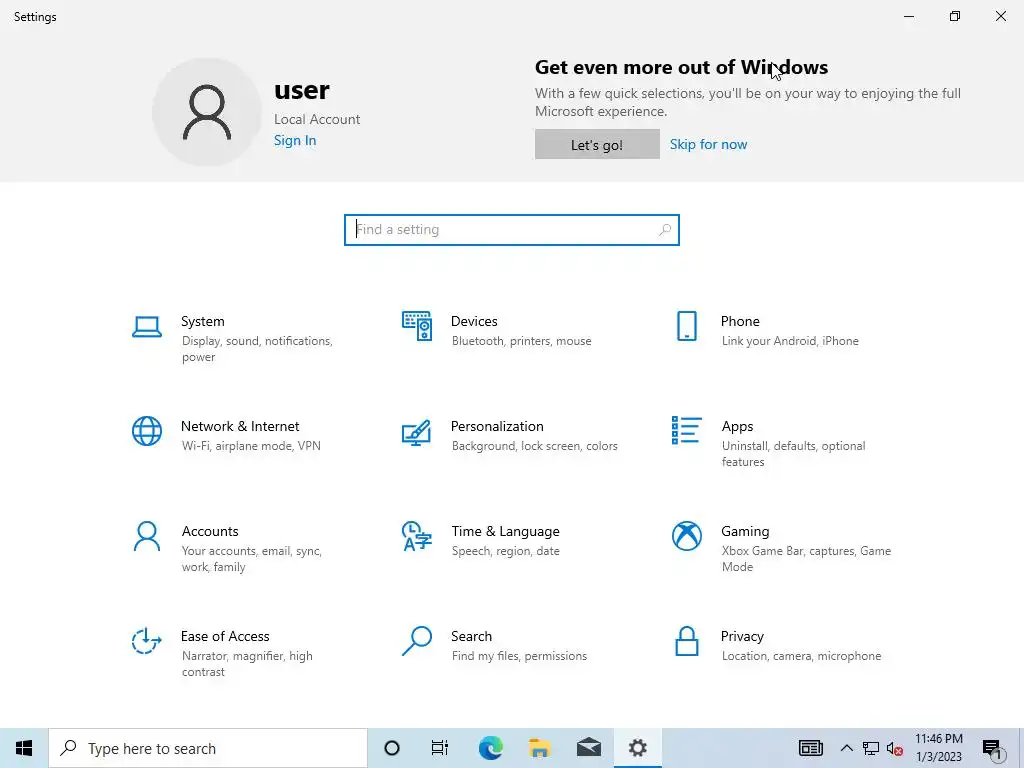Image resolution: width=1024 pixels, height=768 pixels.
Task: Click the Gaming Xbox icon
Action: pos(686,536)
